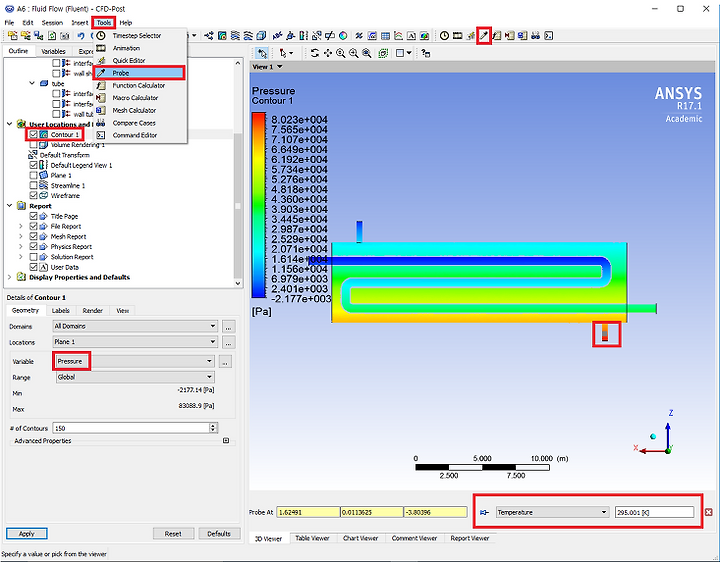This screenshot has width=720, height=562.
Task: Click the Reset button
Action: click(x=173, y=534)
